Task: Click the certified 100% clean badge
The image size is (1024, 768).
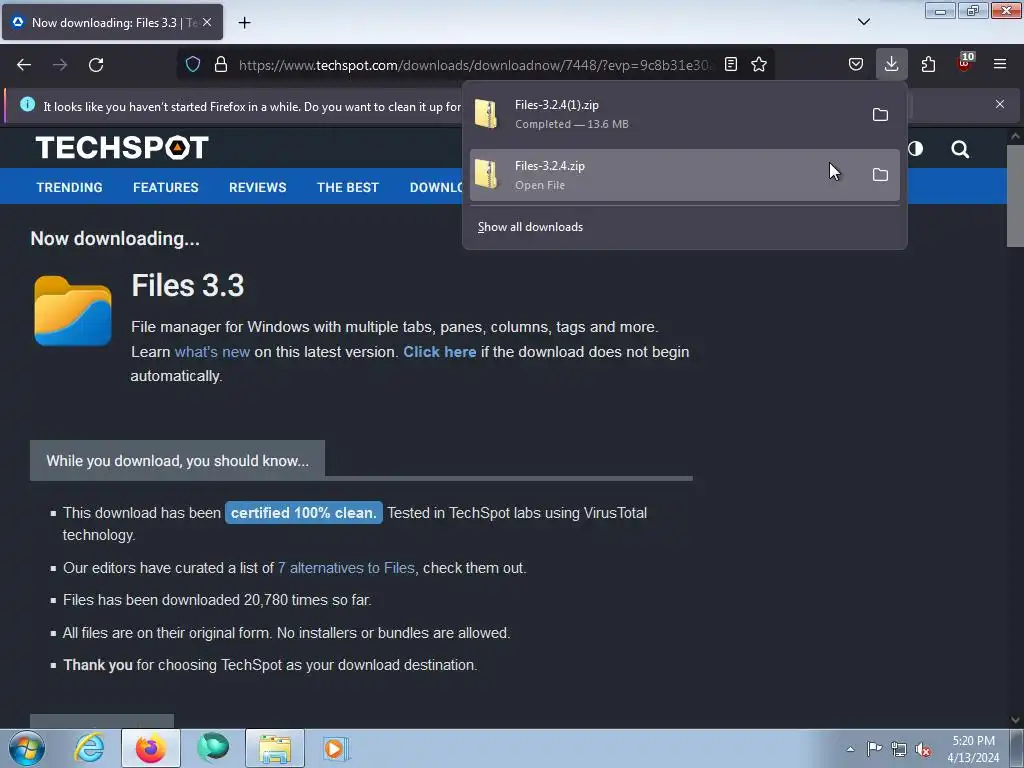Action: [x=304, y=513]
